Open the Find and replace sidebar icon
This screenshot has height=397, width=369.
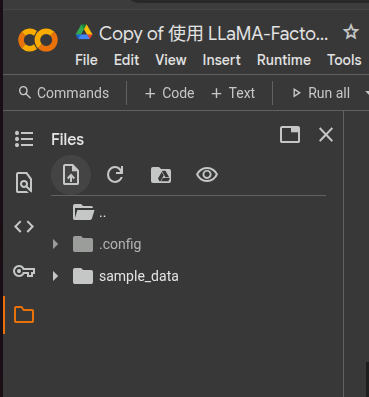(24, 182)
